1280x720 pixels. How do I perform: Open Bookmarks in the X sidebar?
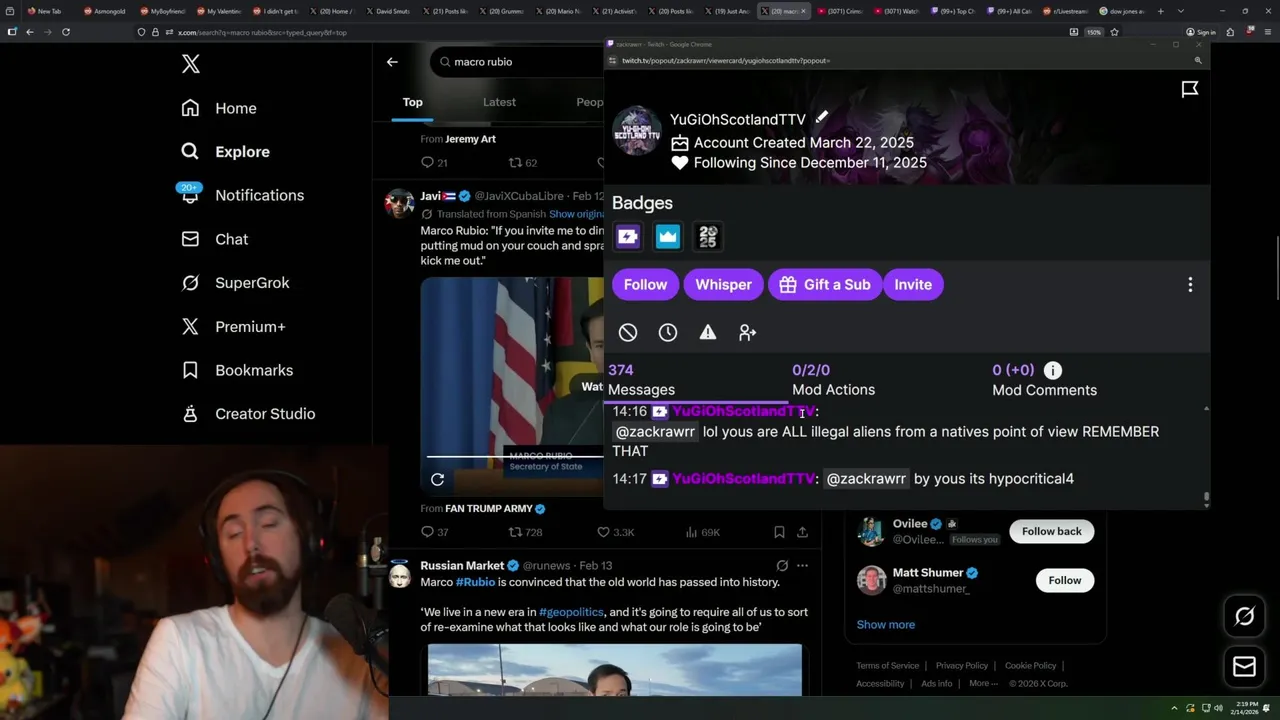click(237, 370)
